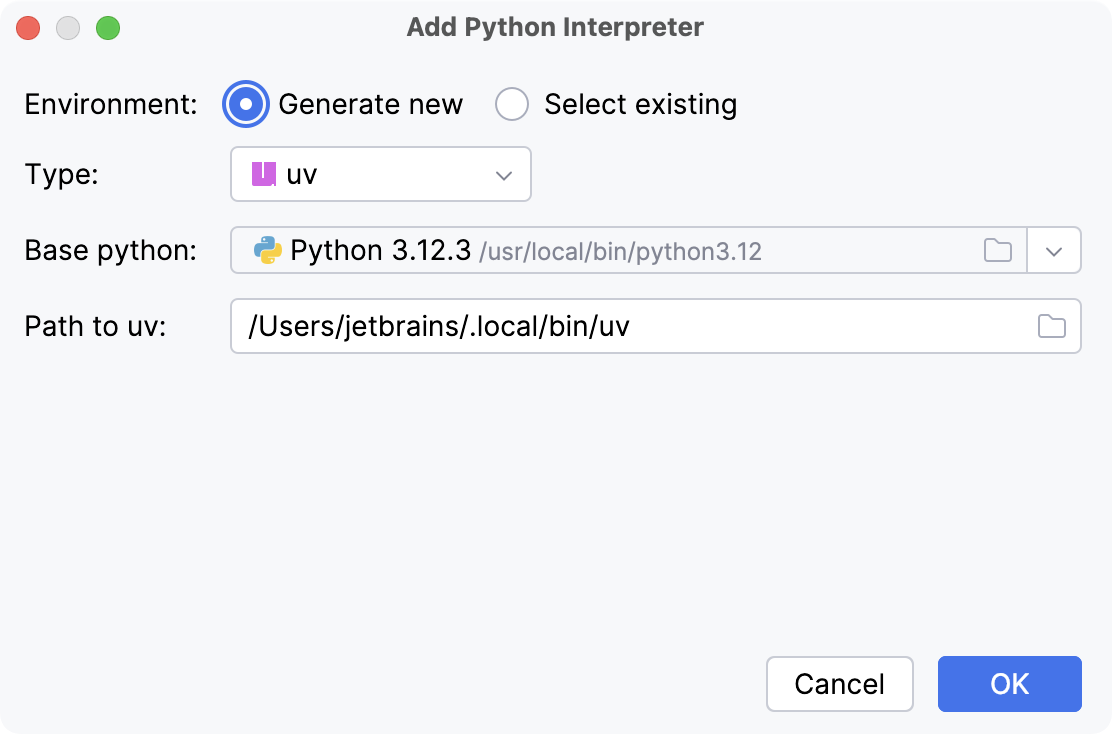Open the Base python dropdown arrow

coord(1054,251)
